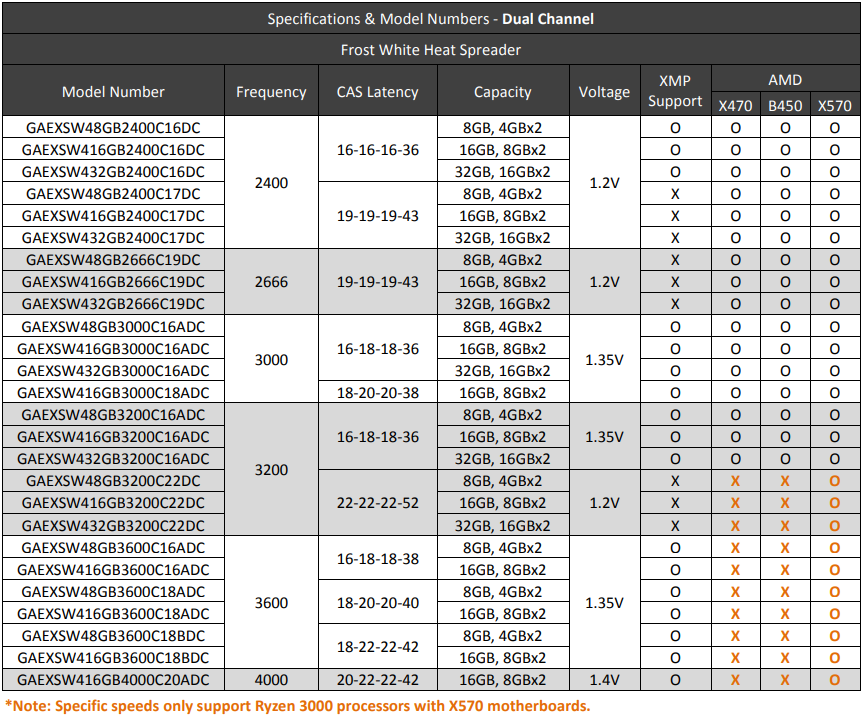Viewport: 863px width, 715px height.
Task: Click orange X570 mark in GAEXSW416GB4000C20ADC row
Action: [x=835, y=680]
